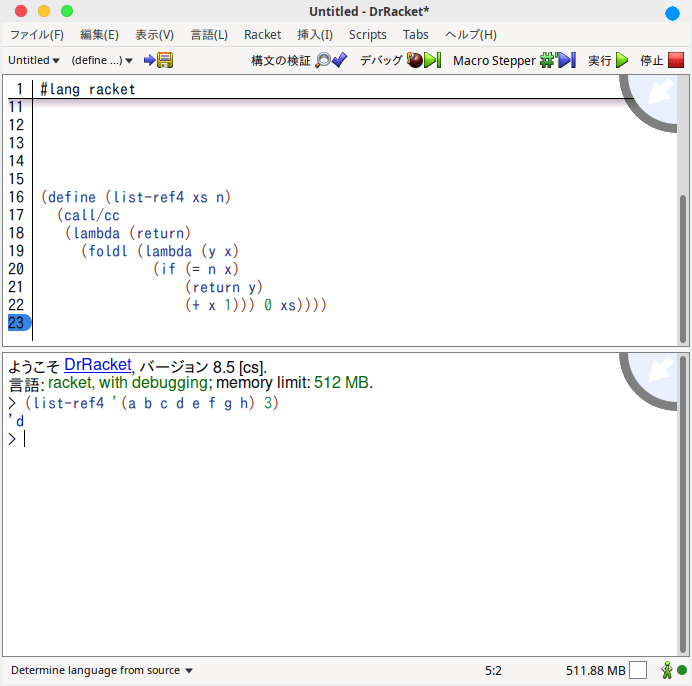Click the 構文の検証 button label
The image size is (692, 686).
[281, 60]
